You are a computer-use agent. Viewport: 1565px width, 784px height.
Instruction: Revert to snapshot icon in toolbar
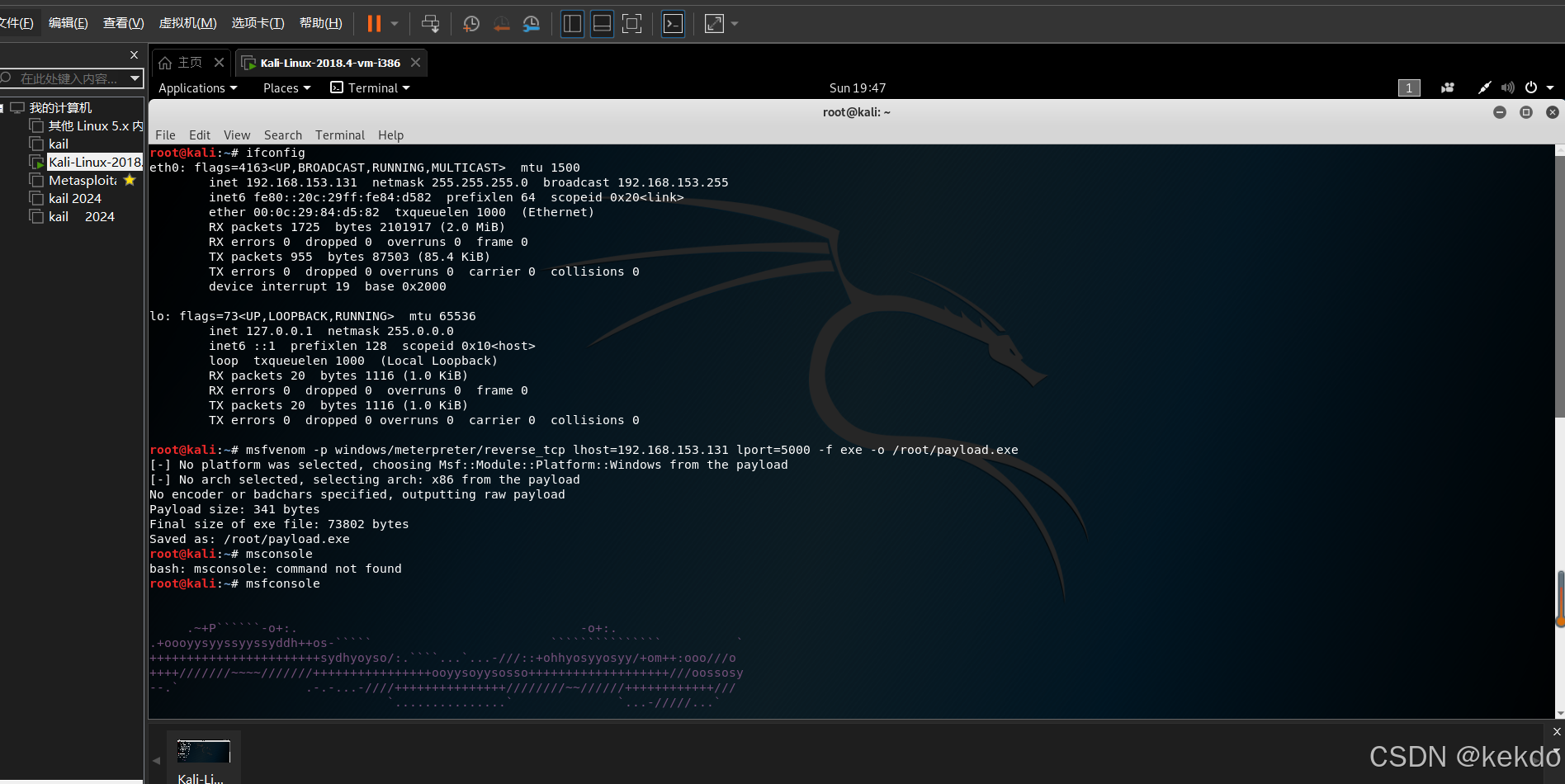[502, 24]
